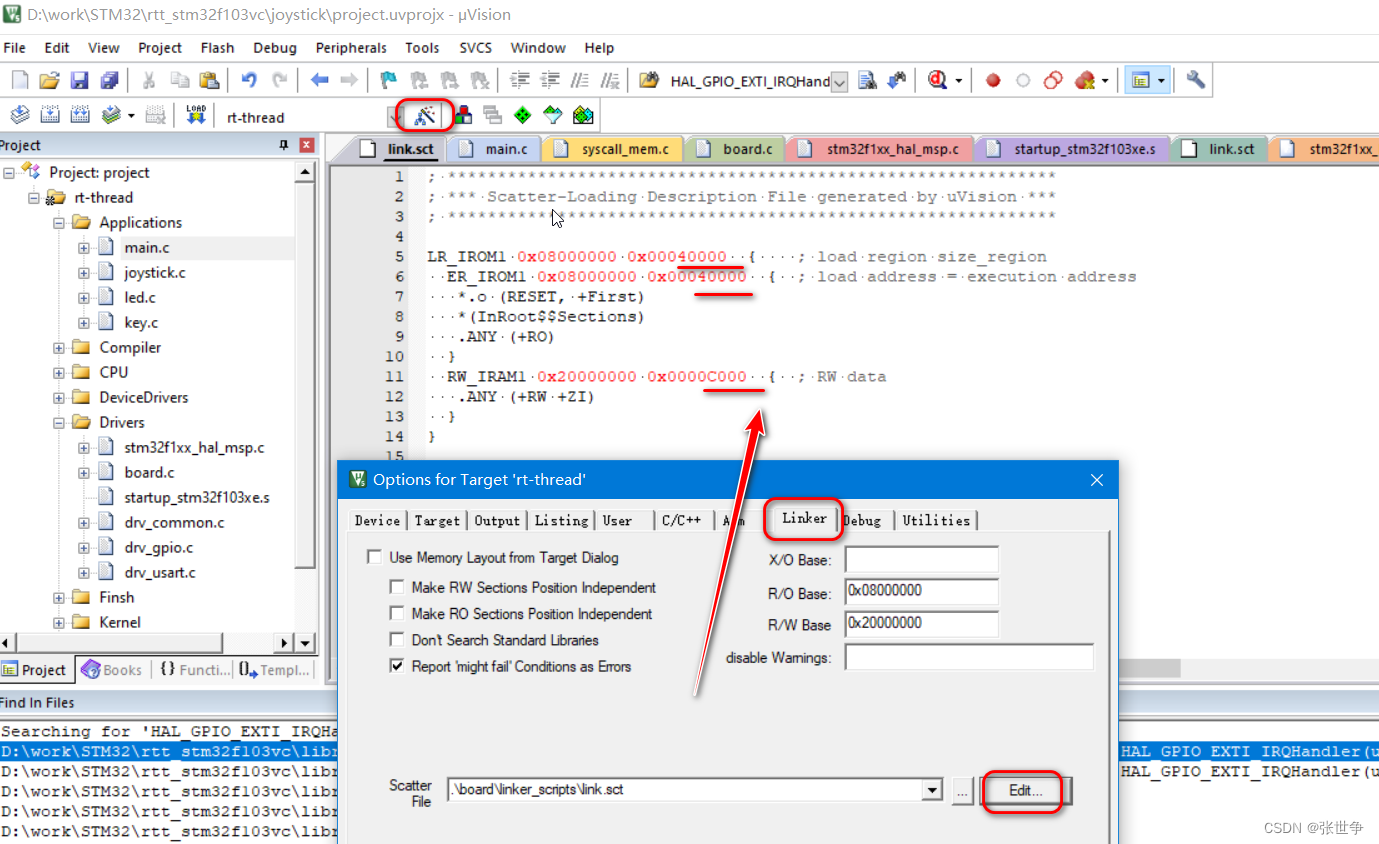The height and width of the screenshot is (844, 1379).
Task: Enable the Use Memory Layout from Target Dialog checkbox
Action: coord(374,557)
